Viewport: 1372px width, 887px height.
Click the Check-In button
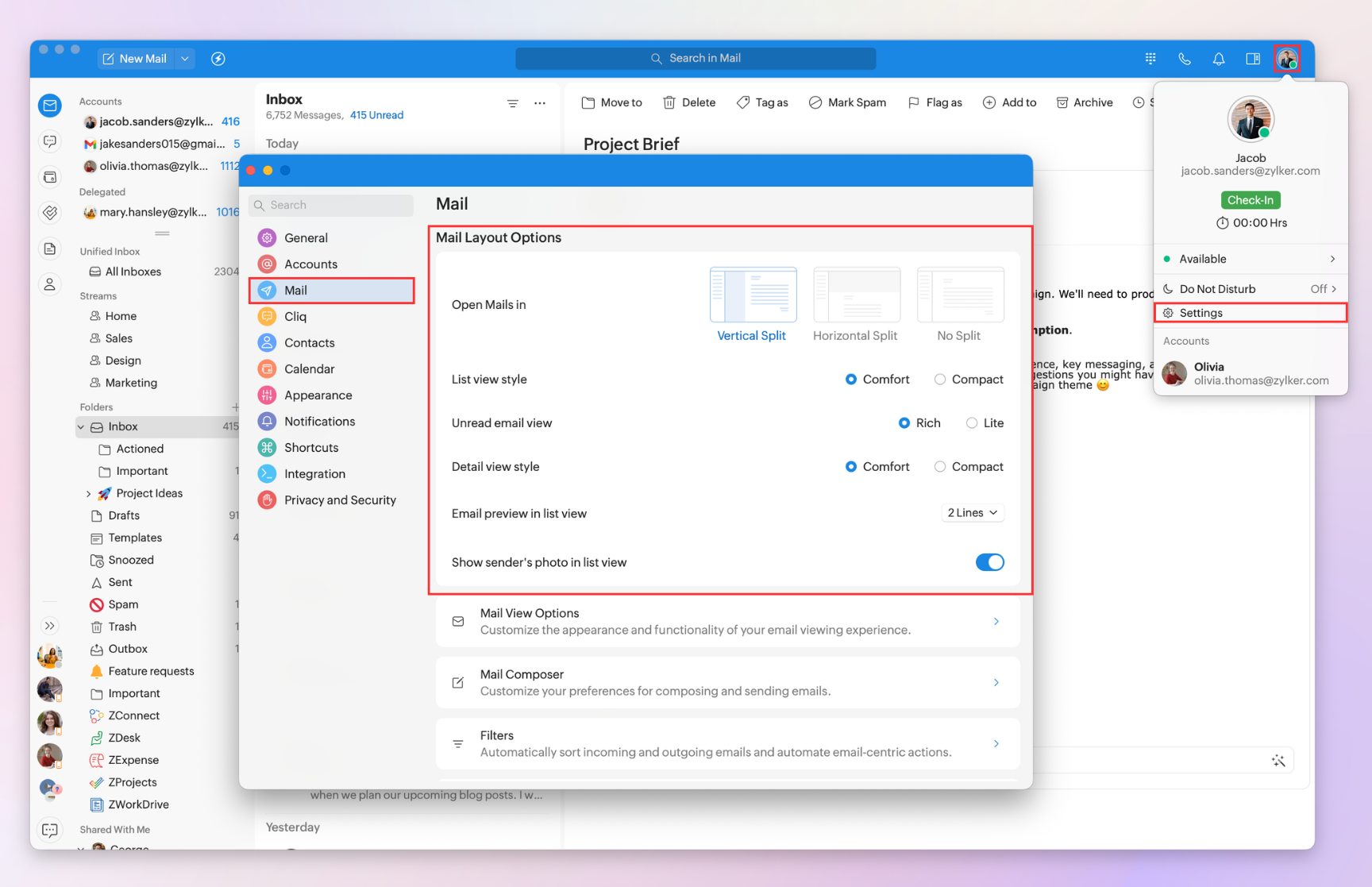coord(1250,200)
